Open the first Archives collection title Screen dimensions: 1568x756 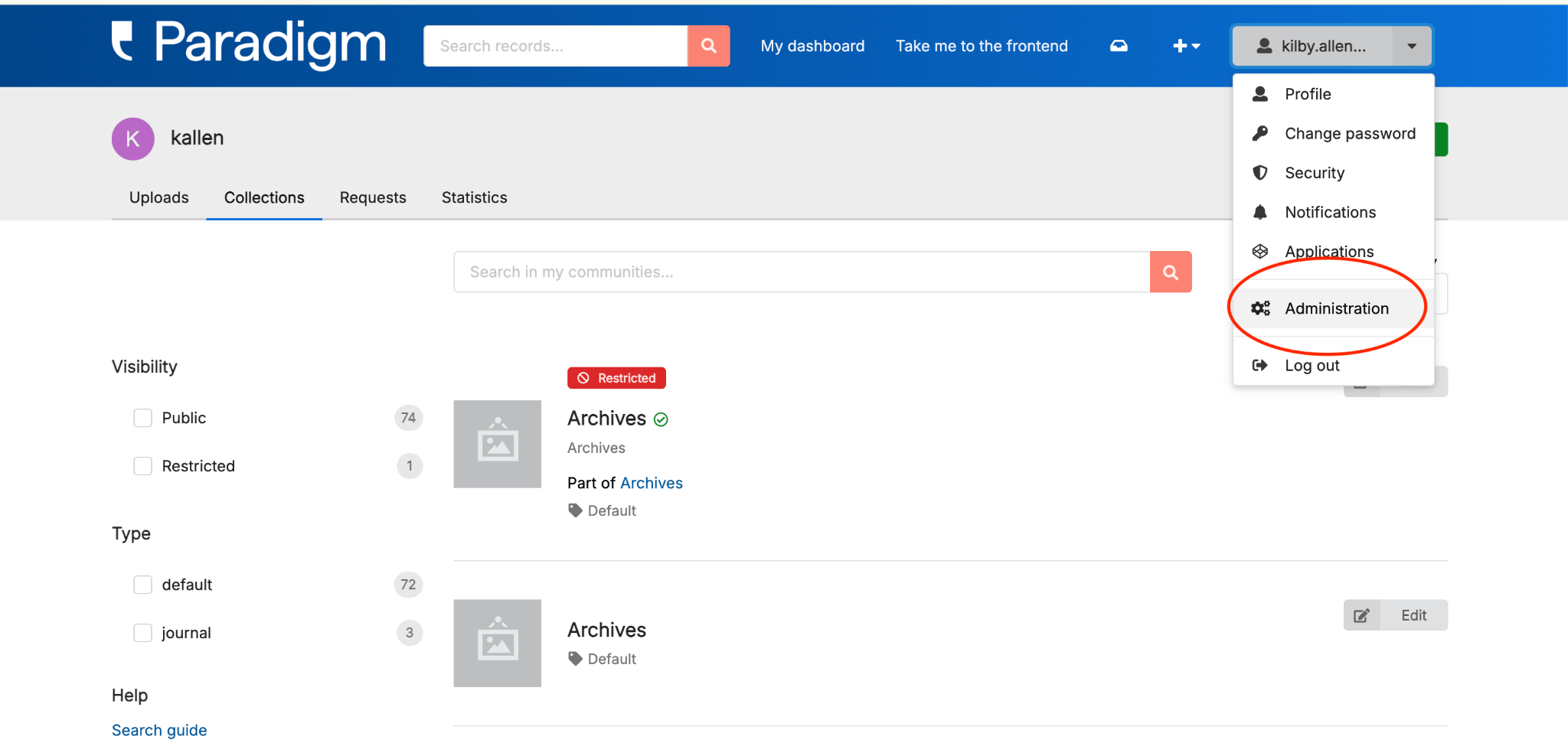point(606,419)
